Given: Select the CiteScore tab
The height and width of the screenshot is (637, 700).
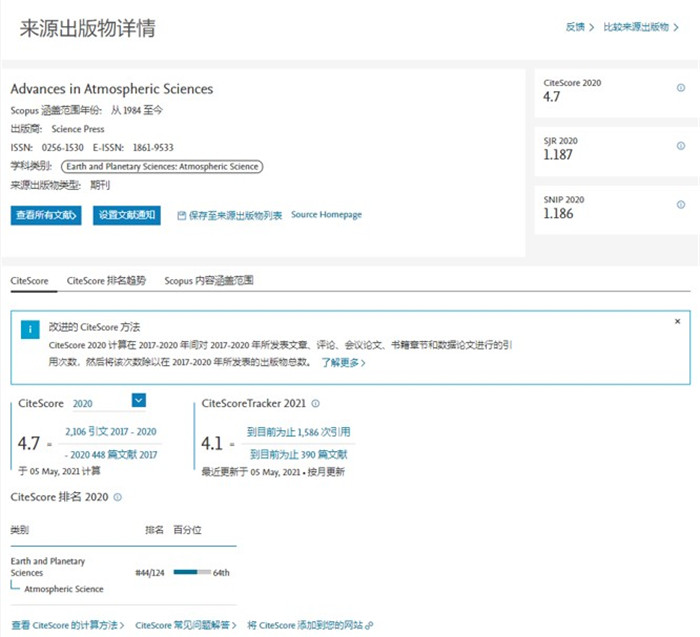Looking at the screenshot, I should (29, 281).
